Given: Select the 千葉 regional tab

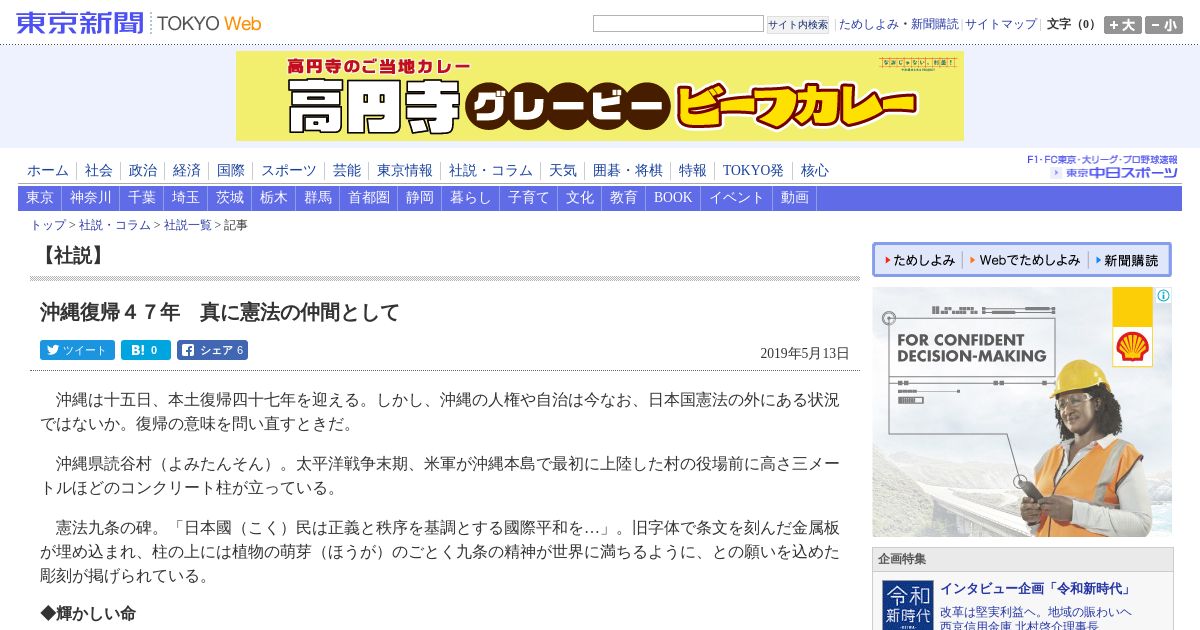Looking at the screenshot, I should pyautogui.click(x=142, y=198).
